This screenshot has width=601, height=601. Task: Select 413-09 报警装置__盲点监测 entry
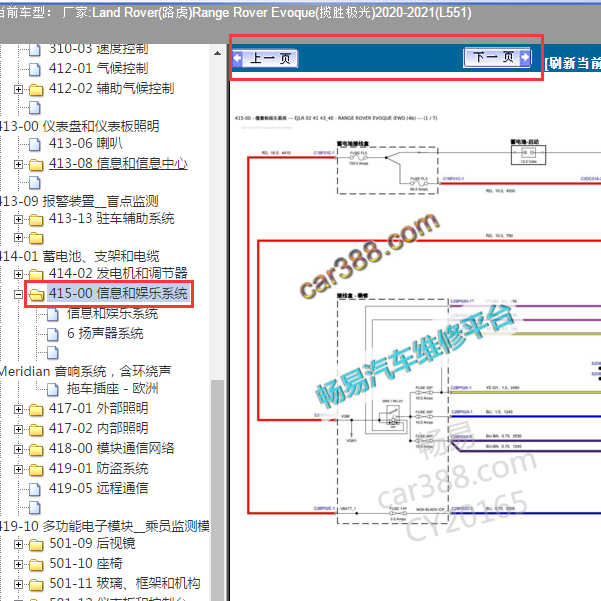click(x=79, y=201)
